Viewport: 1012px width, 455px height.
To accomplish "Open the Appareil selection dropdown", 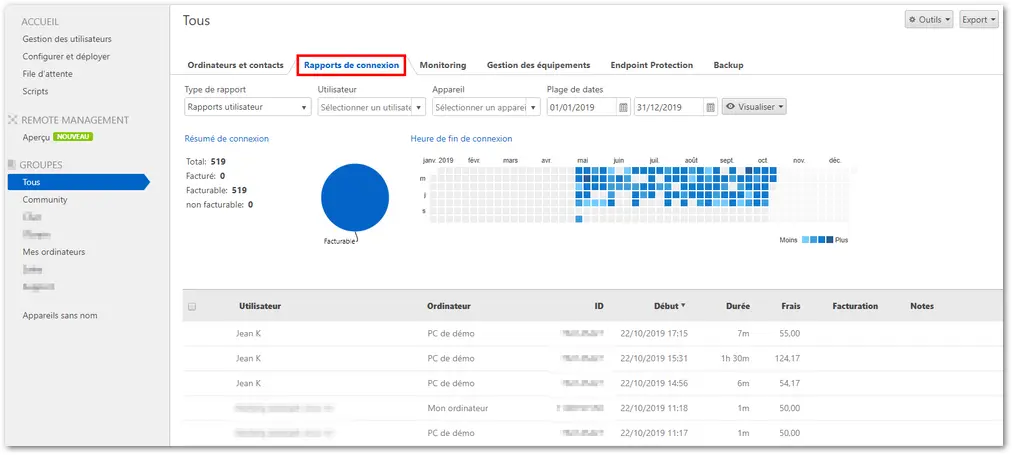I will tap(487, 107).
